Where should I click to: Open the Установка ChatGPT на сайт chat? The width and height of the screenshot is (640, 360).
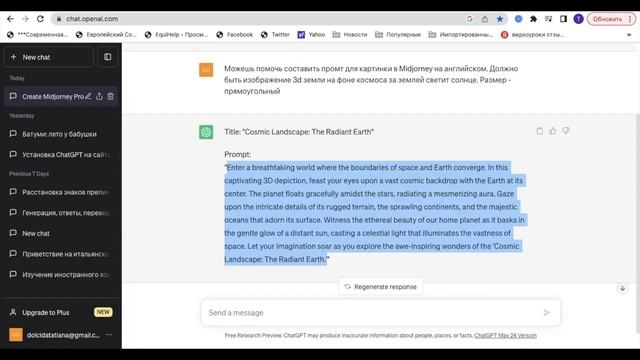(x=60, y=155)
